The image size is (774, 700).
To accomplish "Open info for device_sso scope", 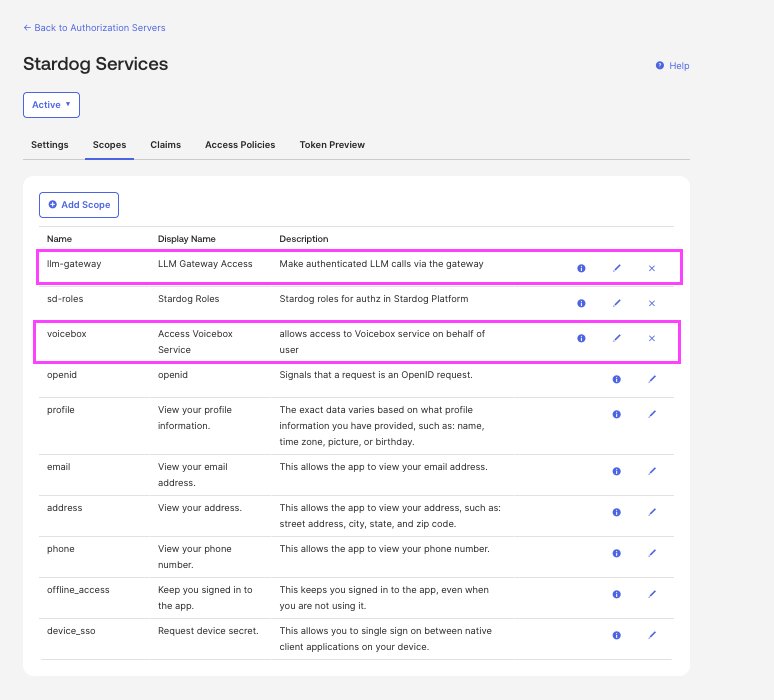I will (x=617, y=635).
